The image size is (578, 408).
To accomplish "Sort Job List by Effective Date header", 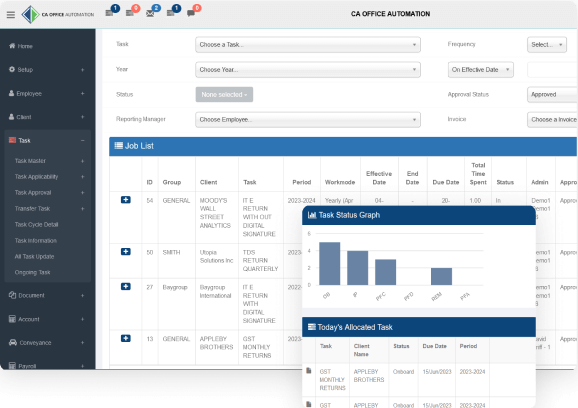I will click(379, 178).
